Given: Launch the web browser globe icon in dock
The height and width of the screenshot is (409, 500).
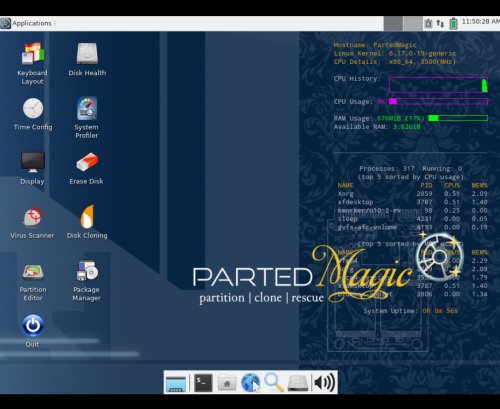Looking at the screenshot, I should (250, 383).
